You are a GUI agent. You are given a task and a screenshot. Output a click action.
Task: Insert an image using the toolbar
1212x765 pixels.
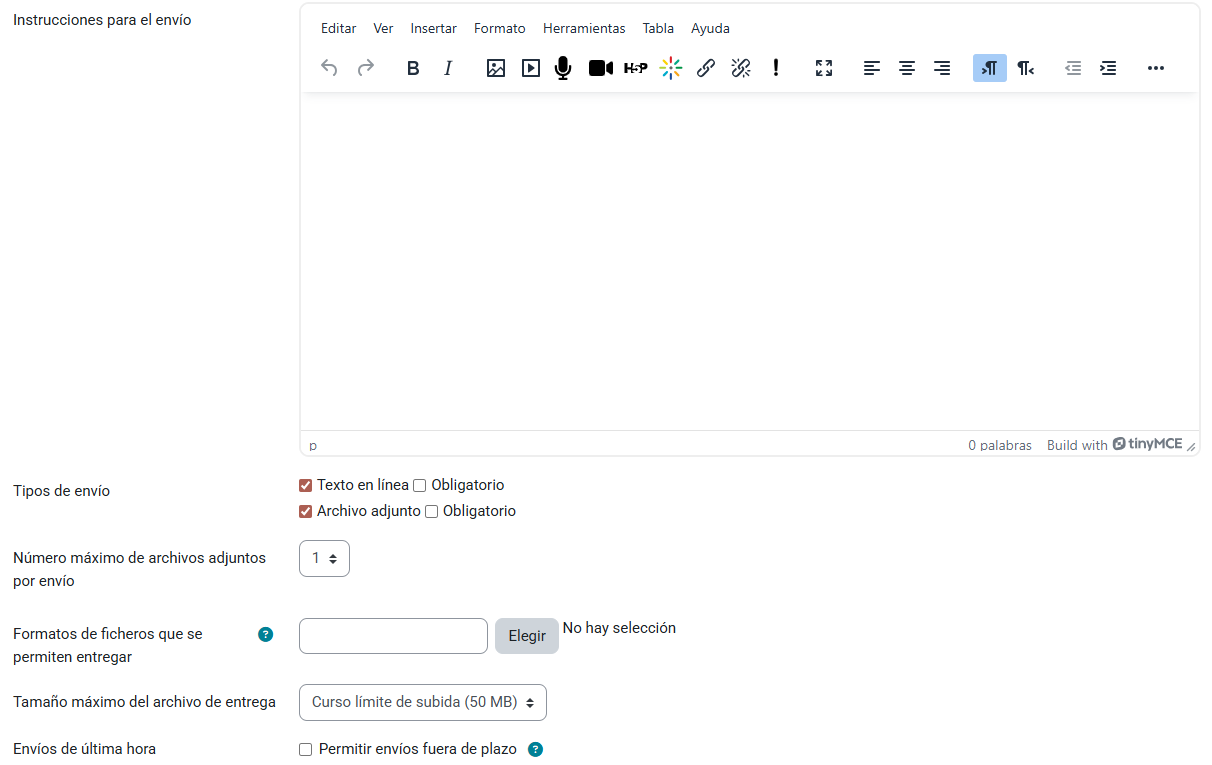click(x=496, y=68)
